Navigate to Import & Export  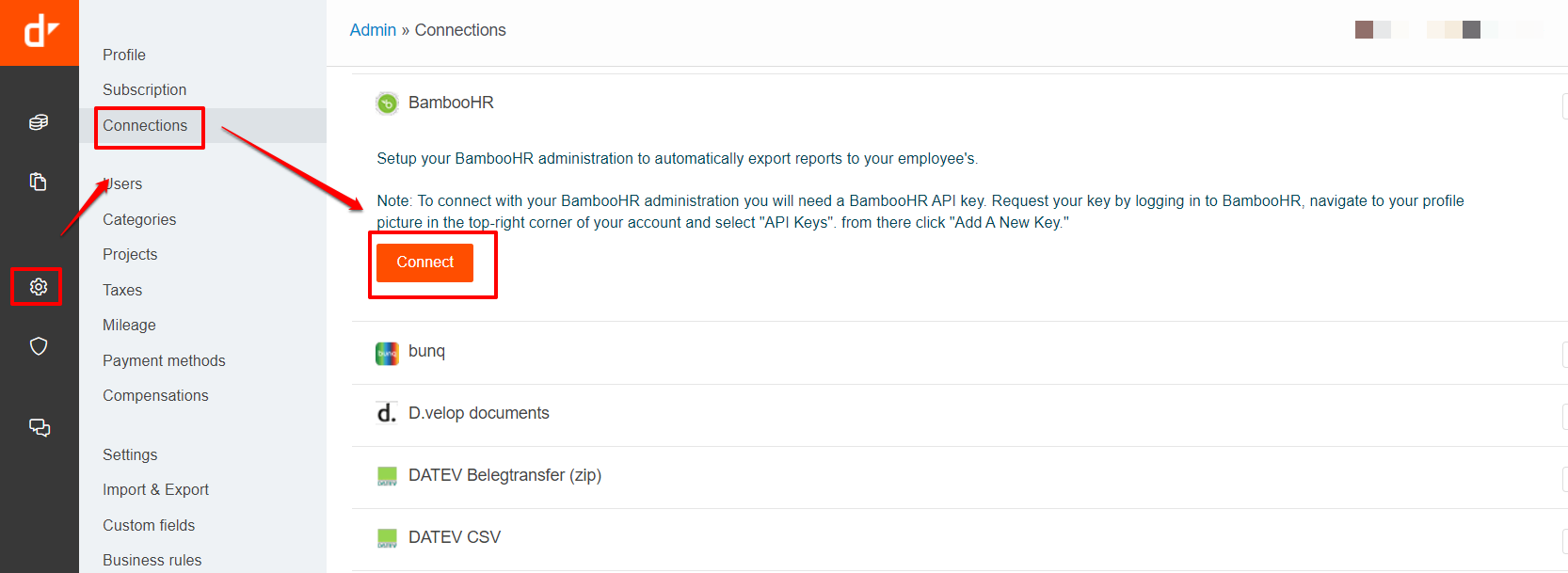click(155, 489)
